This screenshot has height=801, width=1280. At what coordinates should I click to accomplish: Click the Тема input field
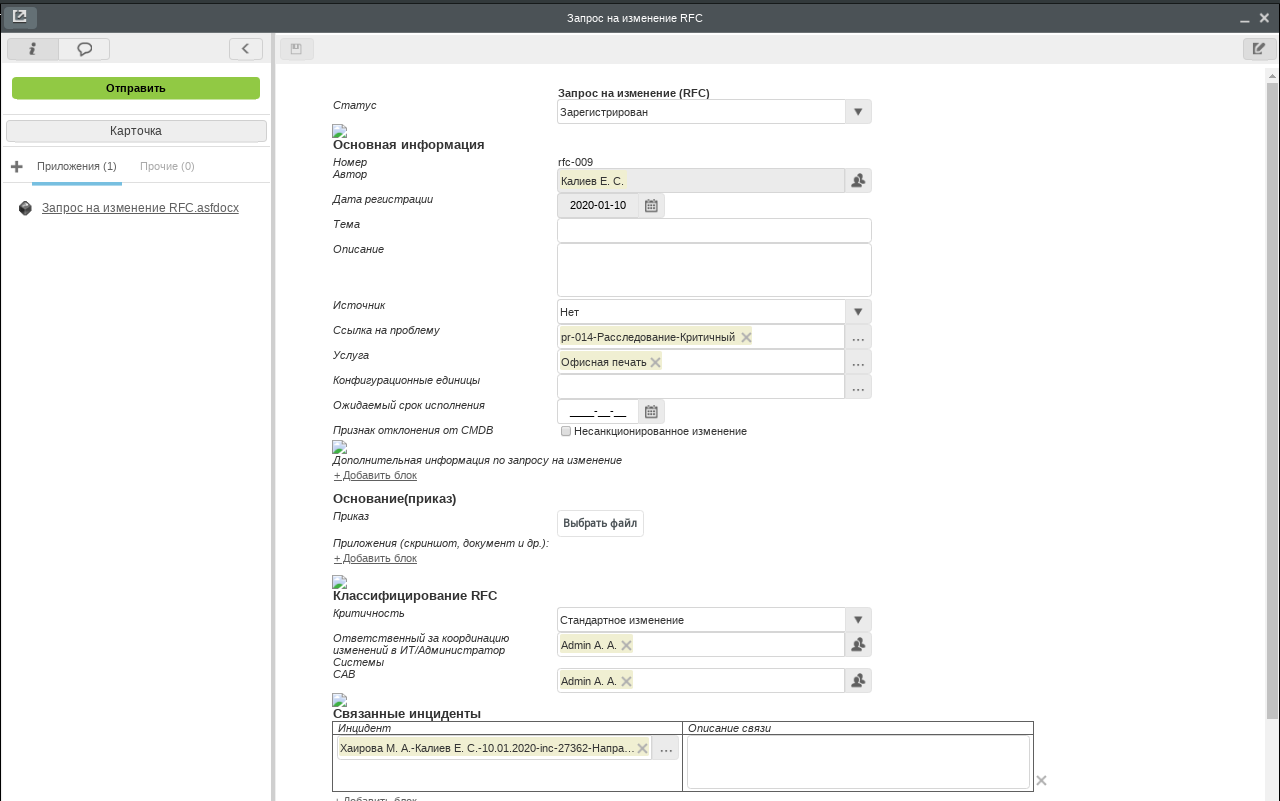click(714, 230)
